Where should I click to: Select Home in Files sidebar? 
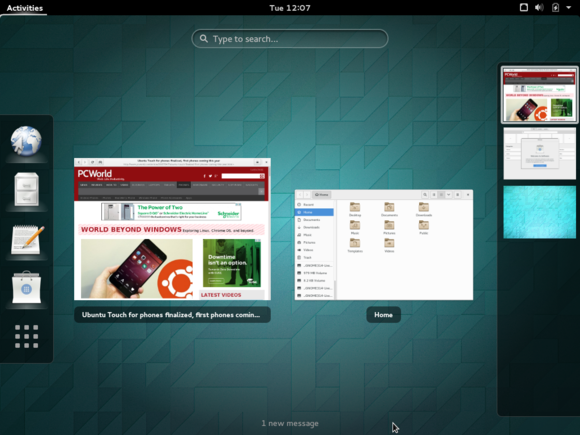[315, 212]
